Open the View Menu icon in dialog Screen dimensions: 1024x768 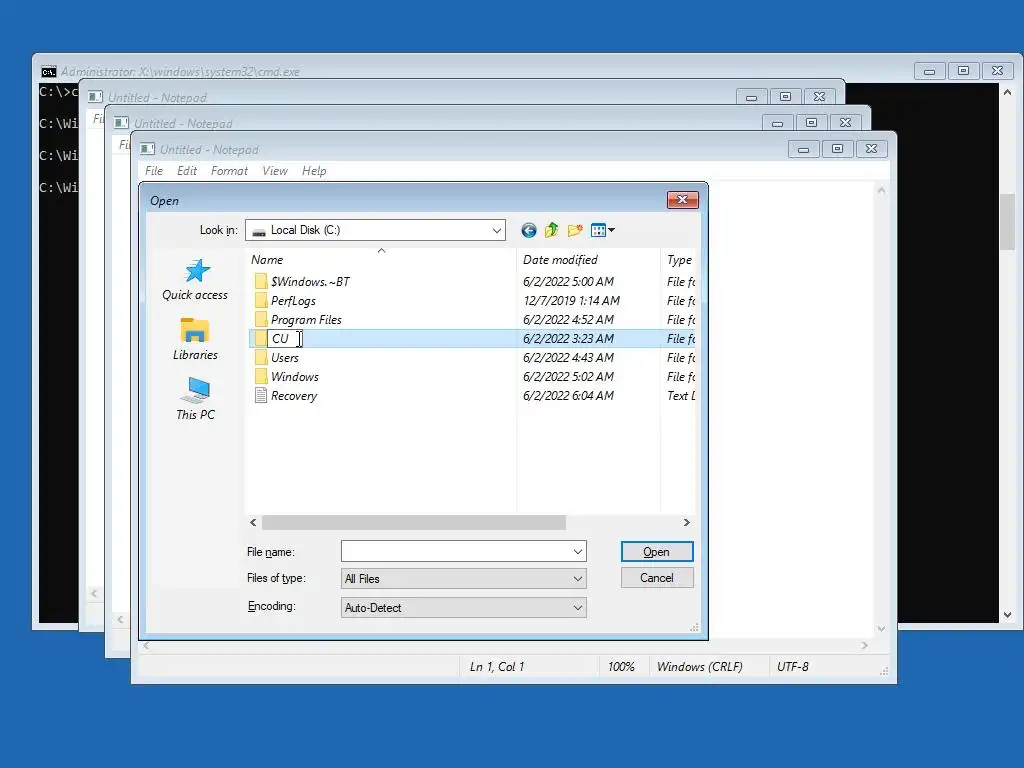point(598,230)
